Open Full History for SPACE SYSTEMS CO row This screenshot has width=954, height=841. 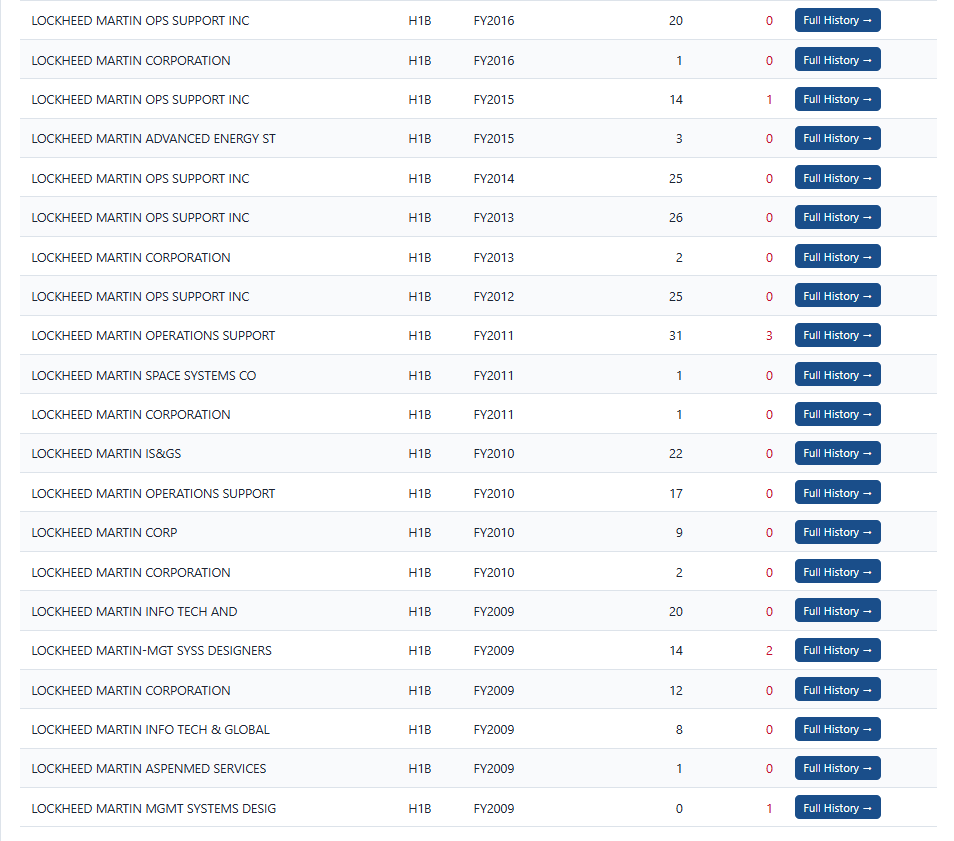point(837,375)
